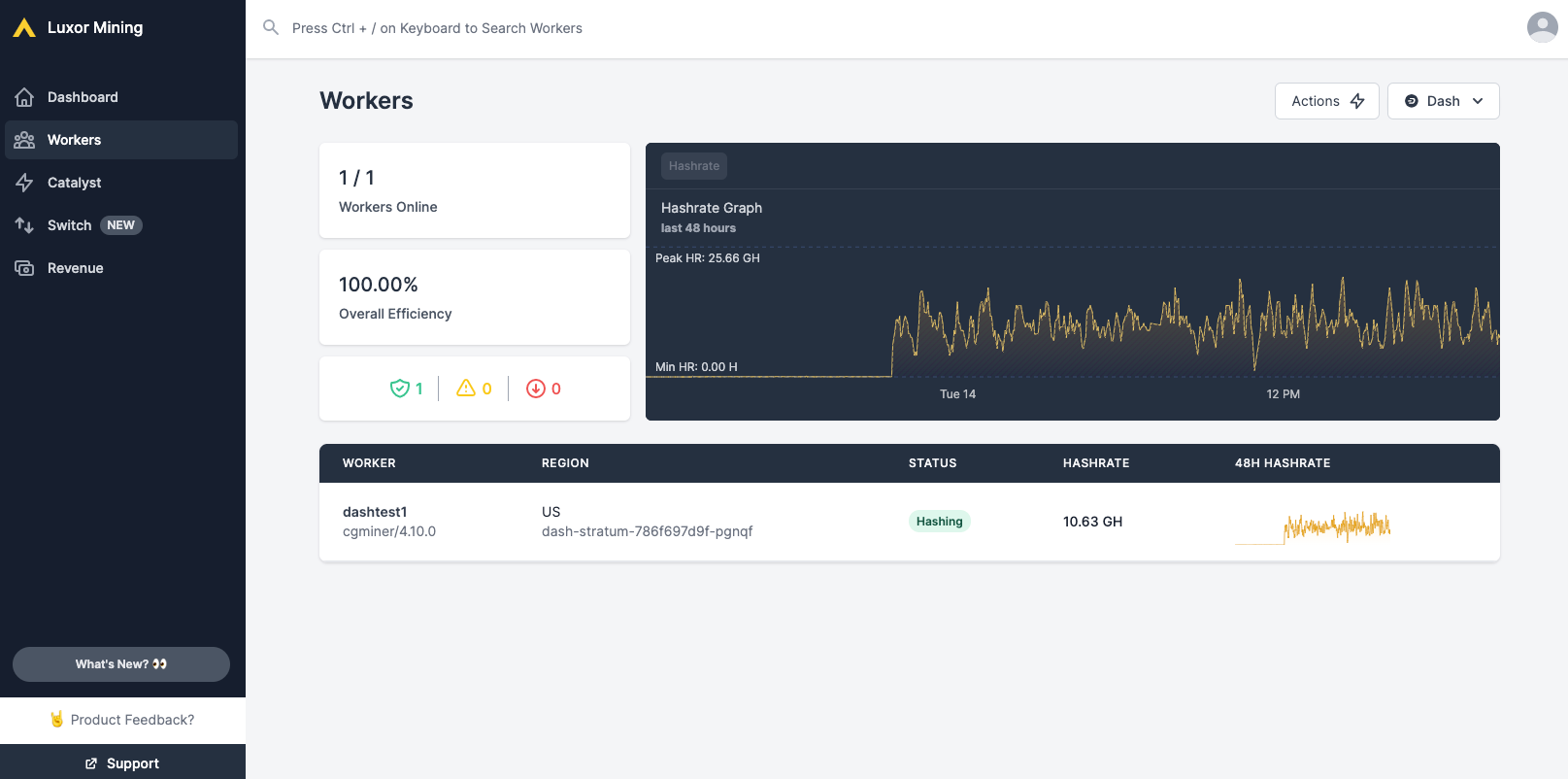Click the search magnifier icon
The height and width of the screenshot is (779, 1568).
click(271, 27)
